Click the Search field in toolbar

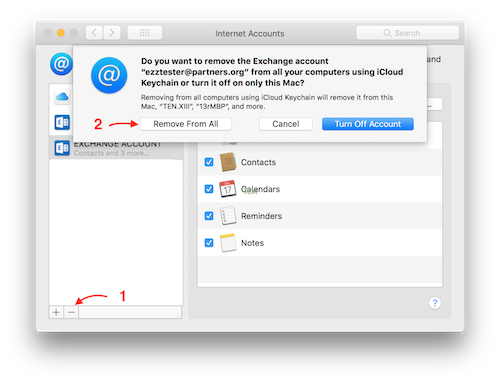(407, 33)
